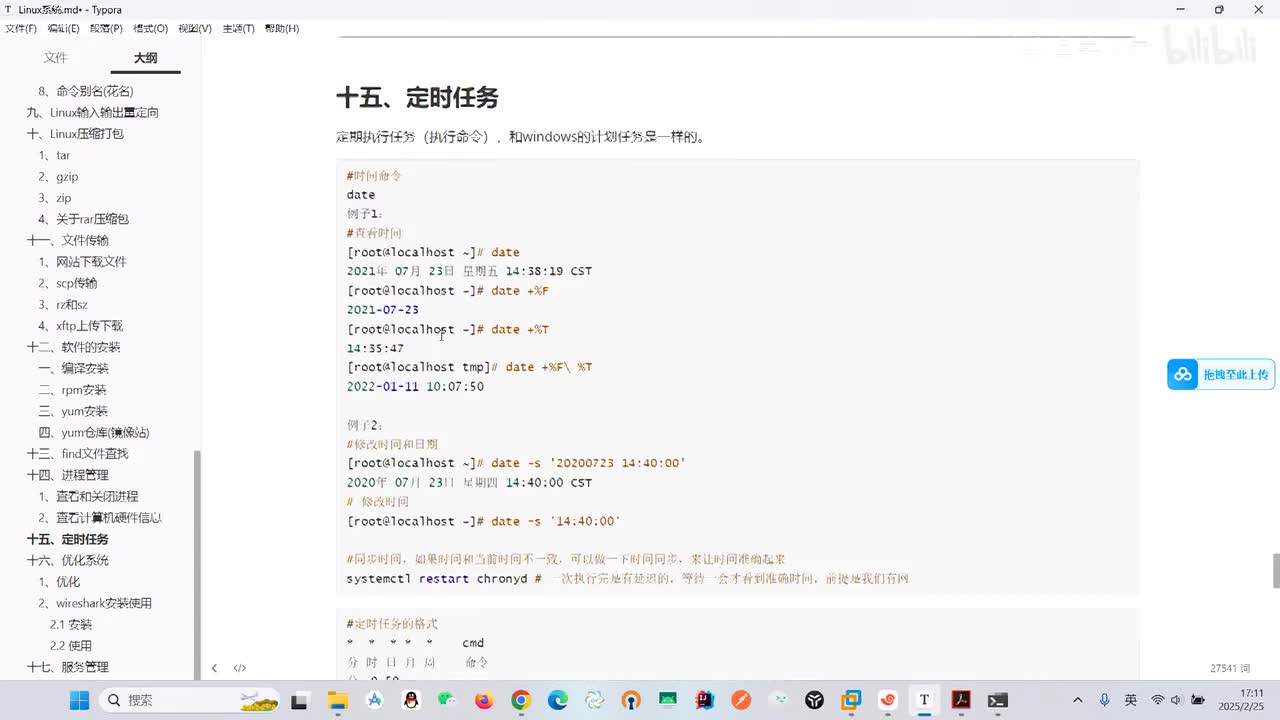The image size is (1280, 720).
Task: Open the terminal app on the taskbar
Action: 997,700
